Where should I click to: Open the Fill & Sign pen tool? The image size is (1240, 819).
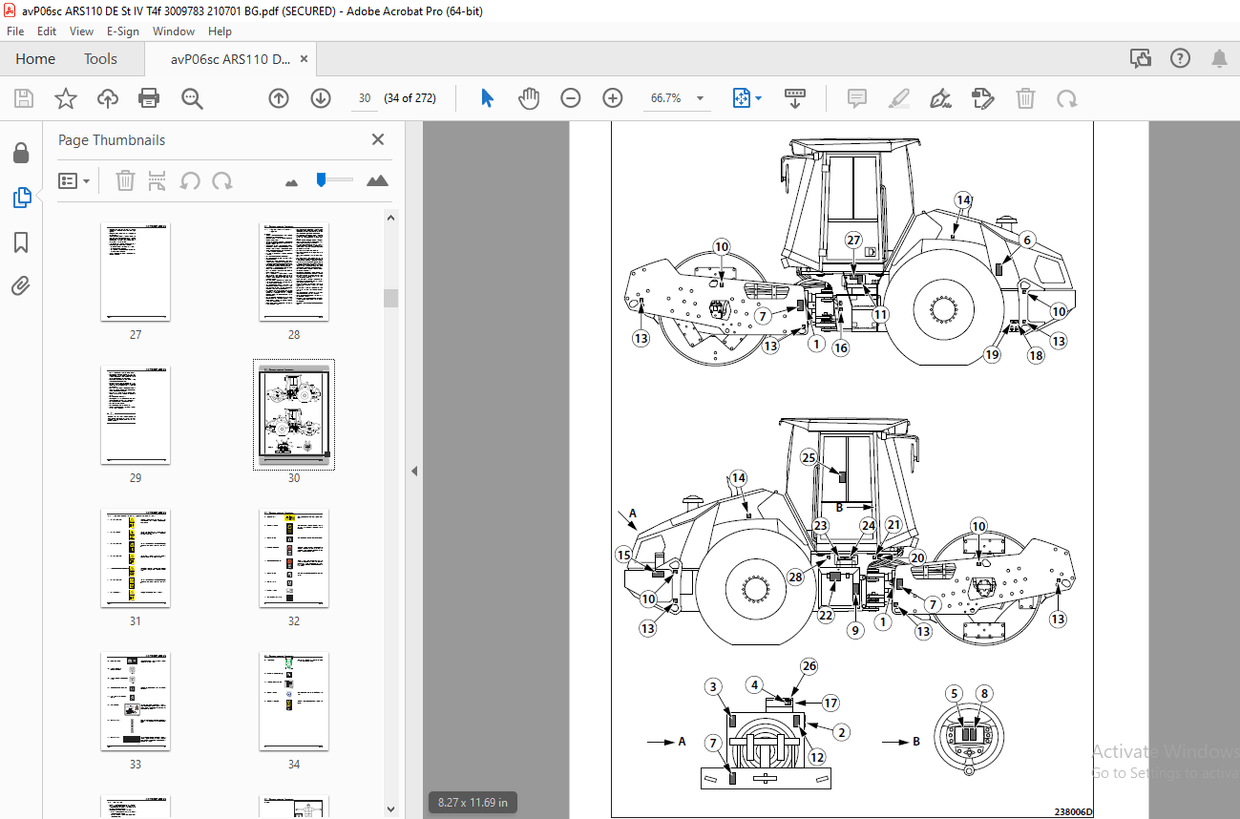coord(940,98)
